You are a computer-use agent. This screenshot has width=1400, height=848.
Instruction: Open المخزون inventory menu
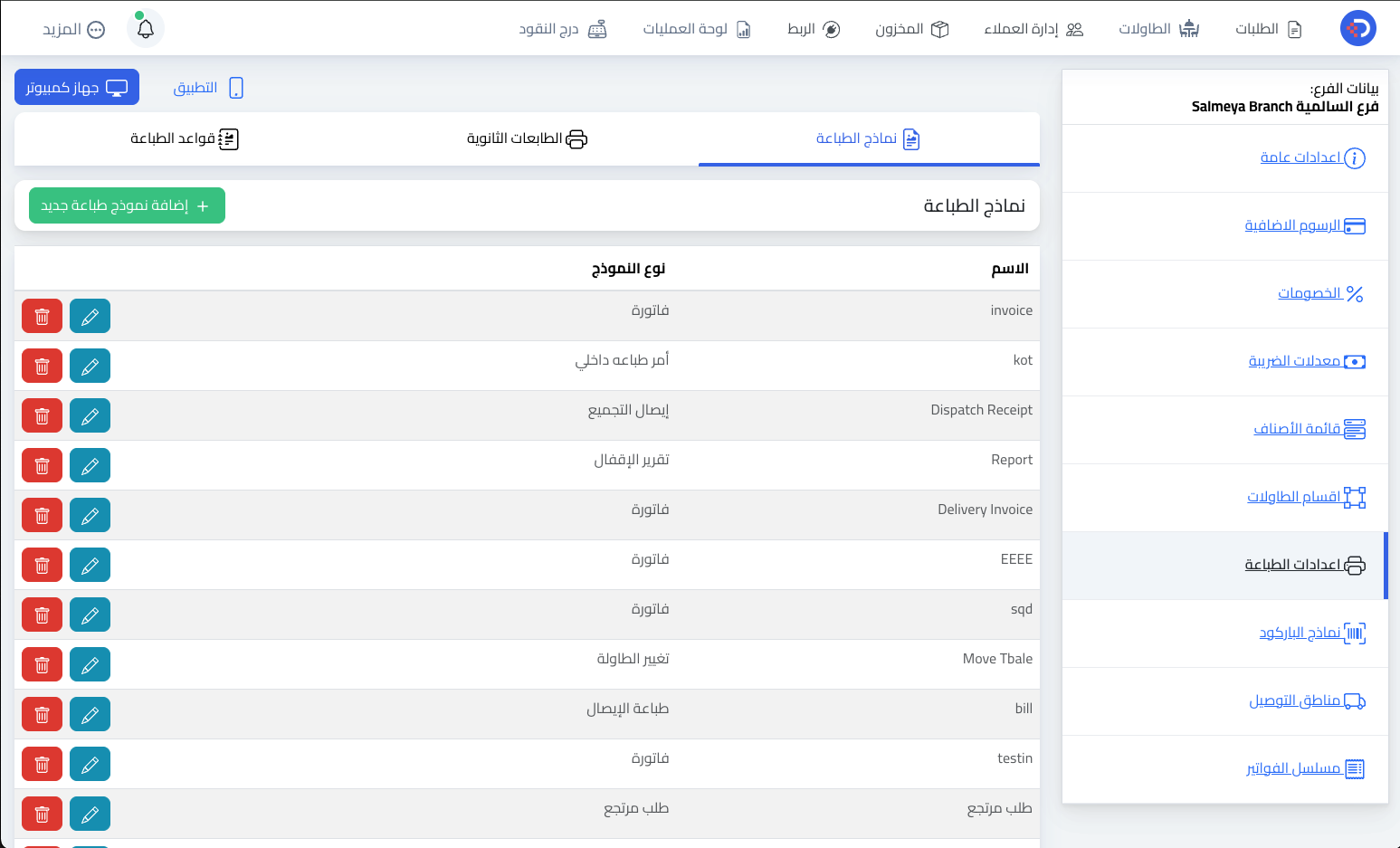click(911, 29)
